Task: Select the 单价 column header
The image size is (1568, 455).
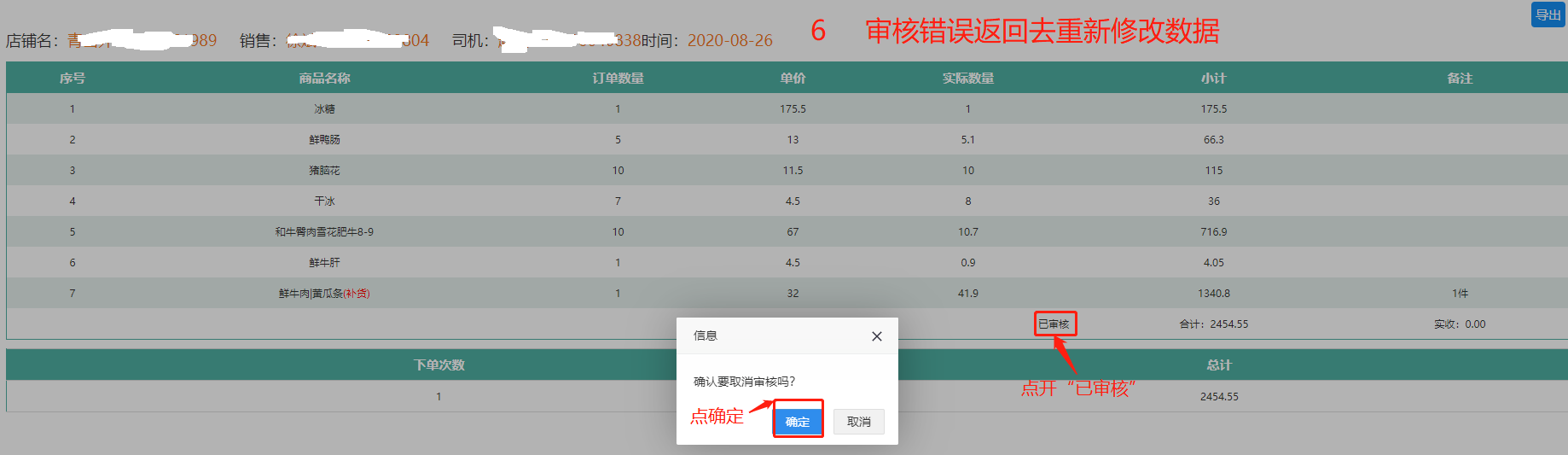Action: [793, 79]
